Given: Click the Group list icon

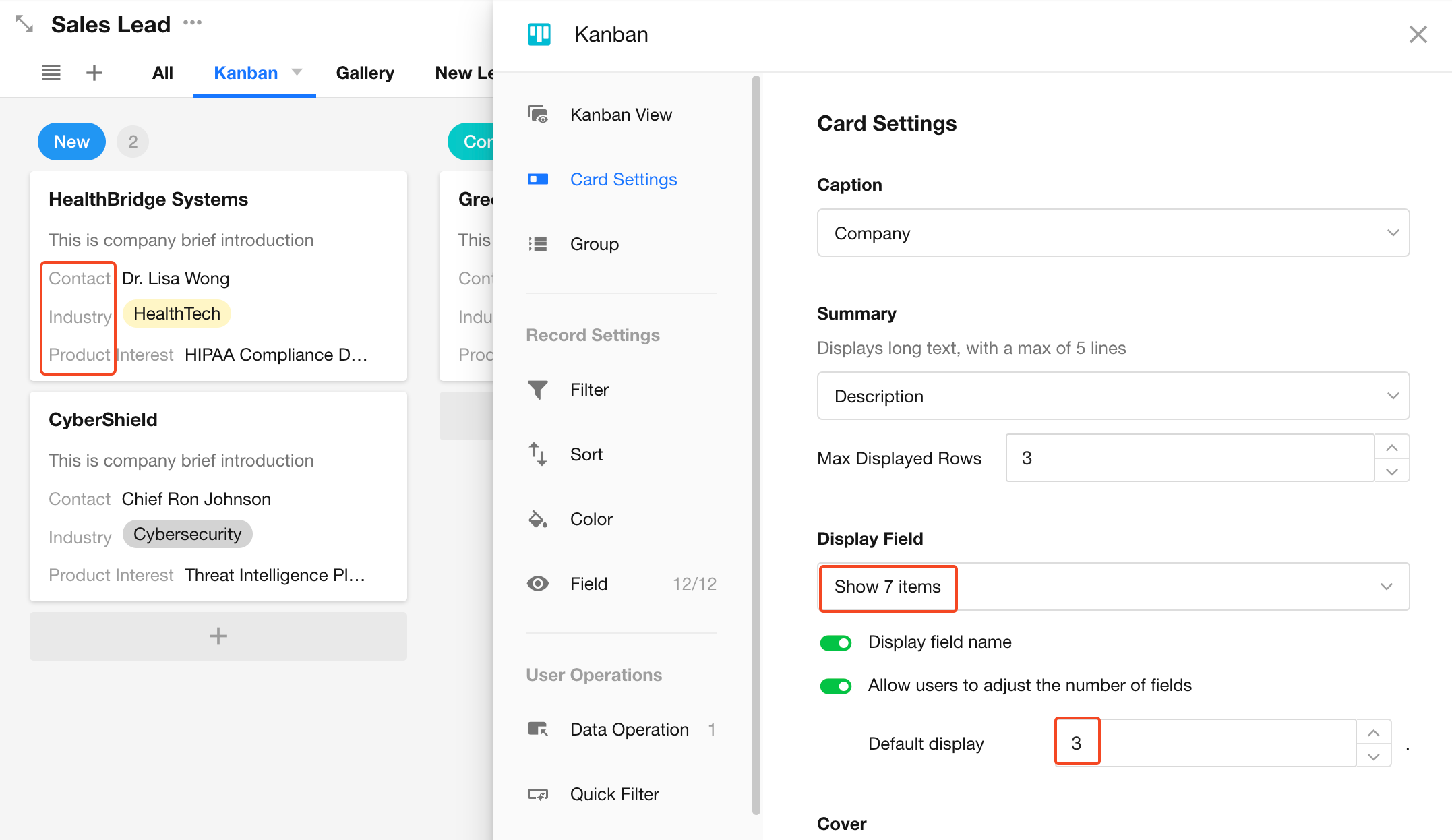Looking at the screenshot, I should (537, 244).
